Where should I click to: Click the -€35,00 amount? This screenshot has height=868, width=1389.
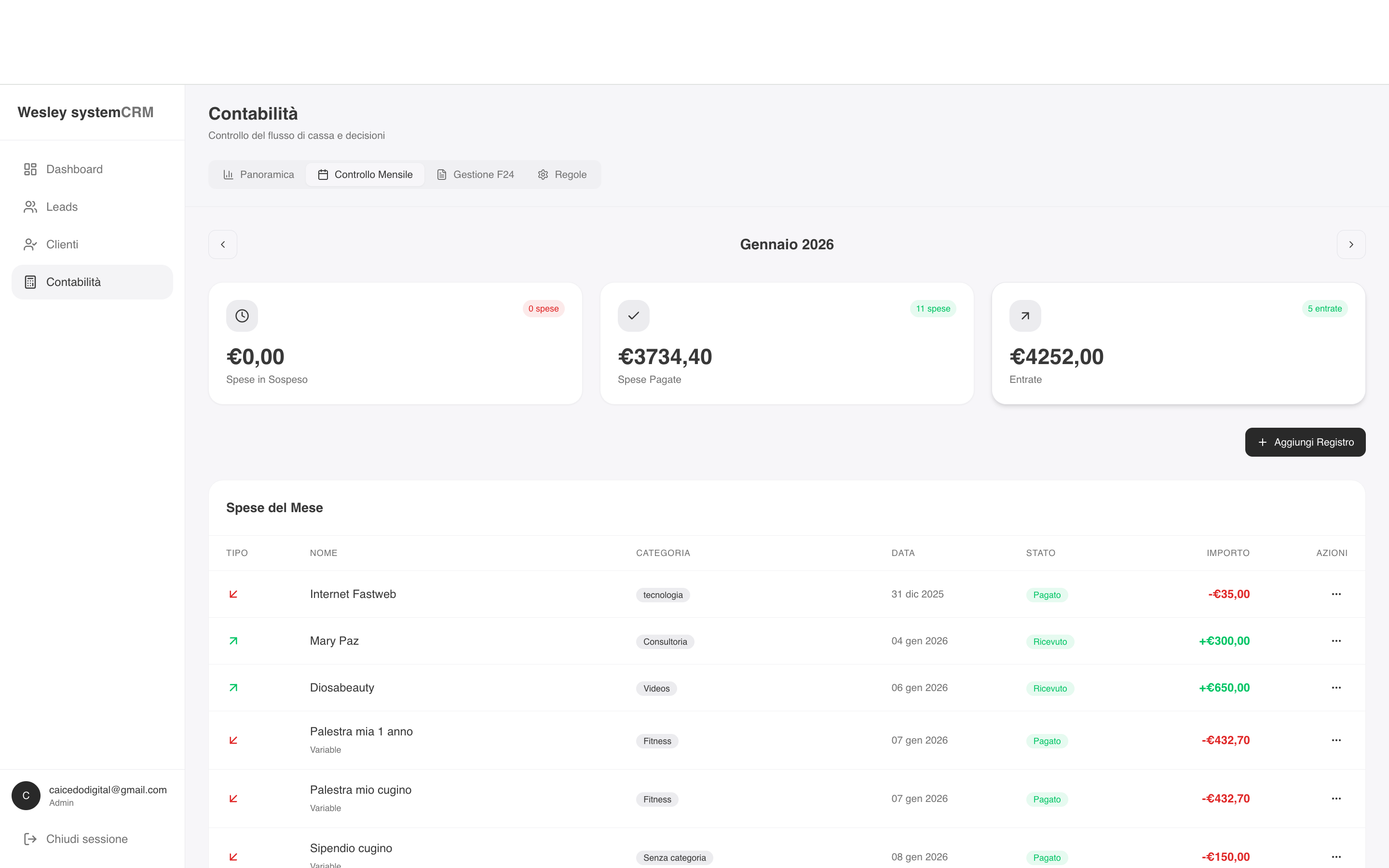pyautogui.click(x=1228, y=594)
